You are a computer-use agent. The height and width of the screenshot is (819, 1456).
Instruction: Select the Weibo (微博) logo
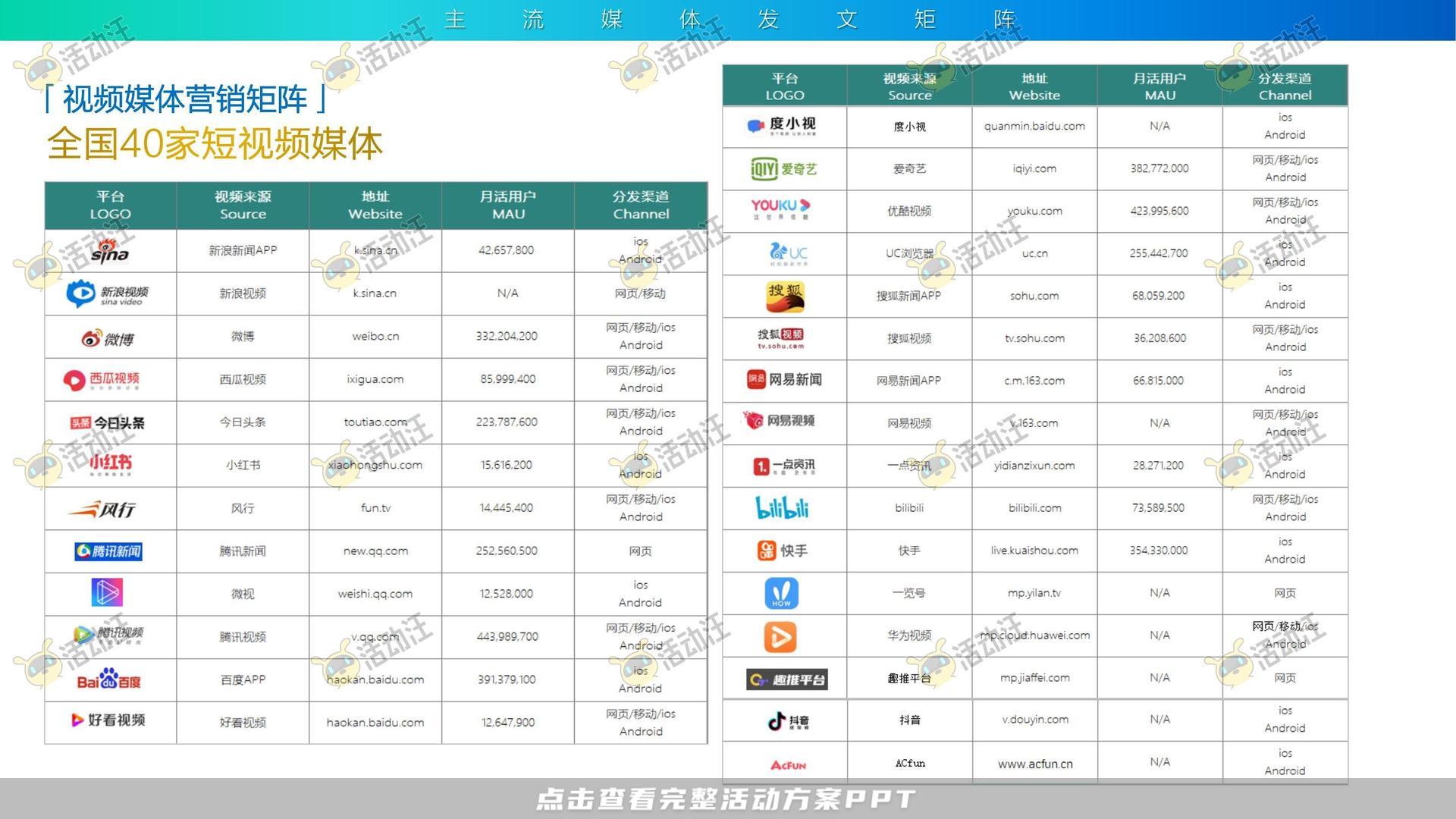coord(108,338)
